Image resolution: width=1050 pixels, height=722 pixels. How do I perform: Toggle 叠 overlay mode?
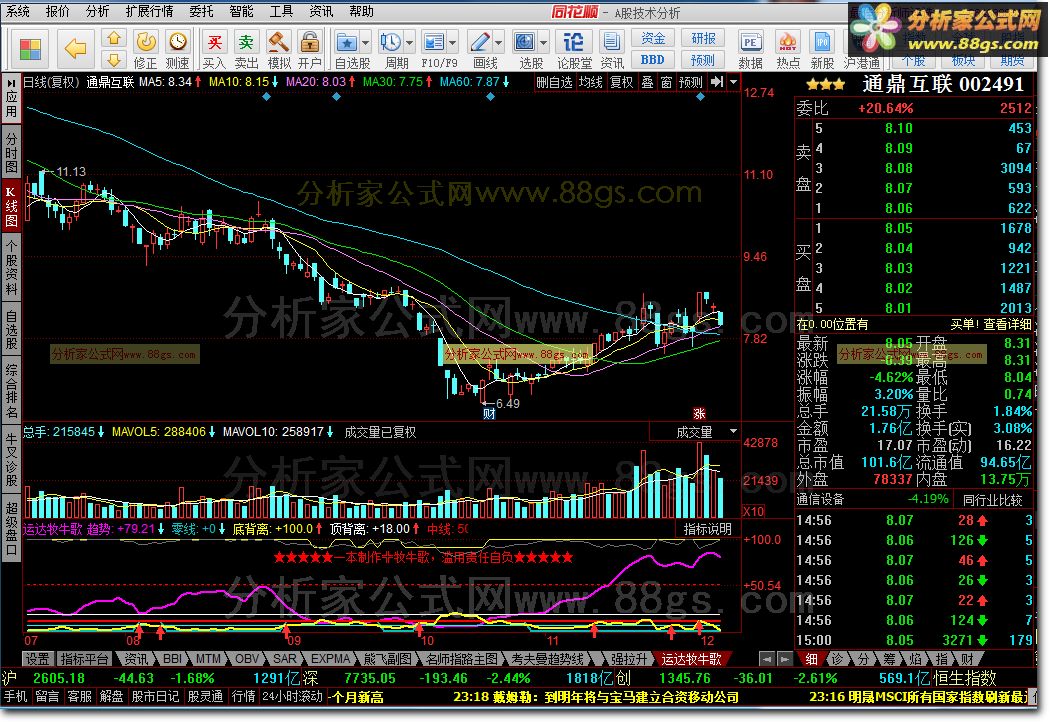coord(648,82)
